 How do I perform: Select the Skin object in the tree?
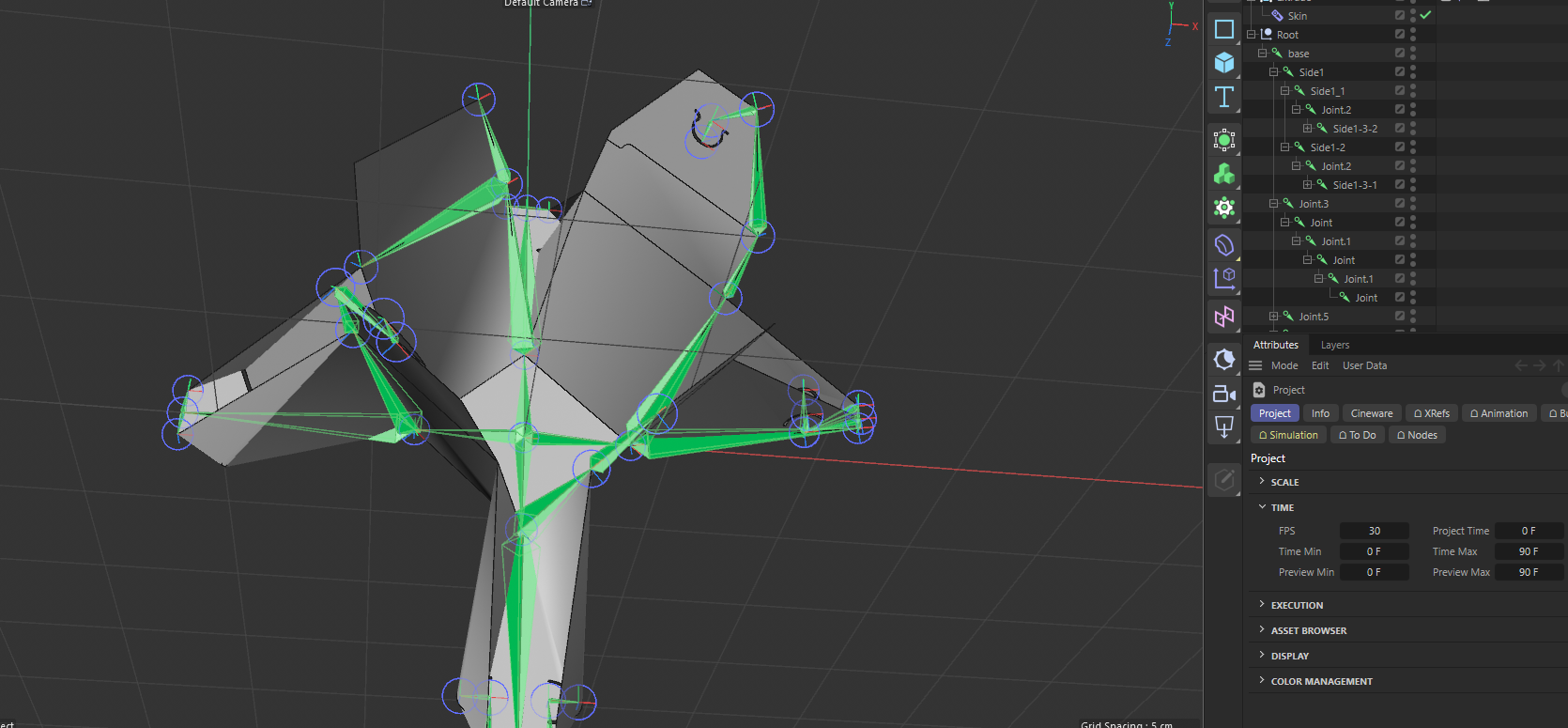coord(1297,16)
